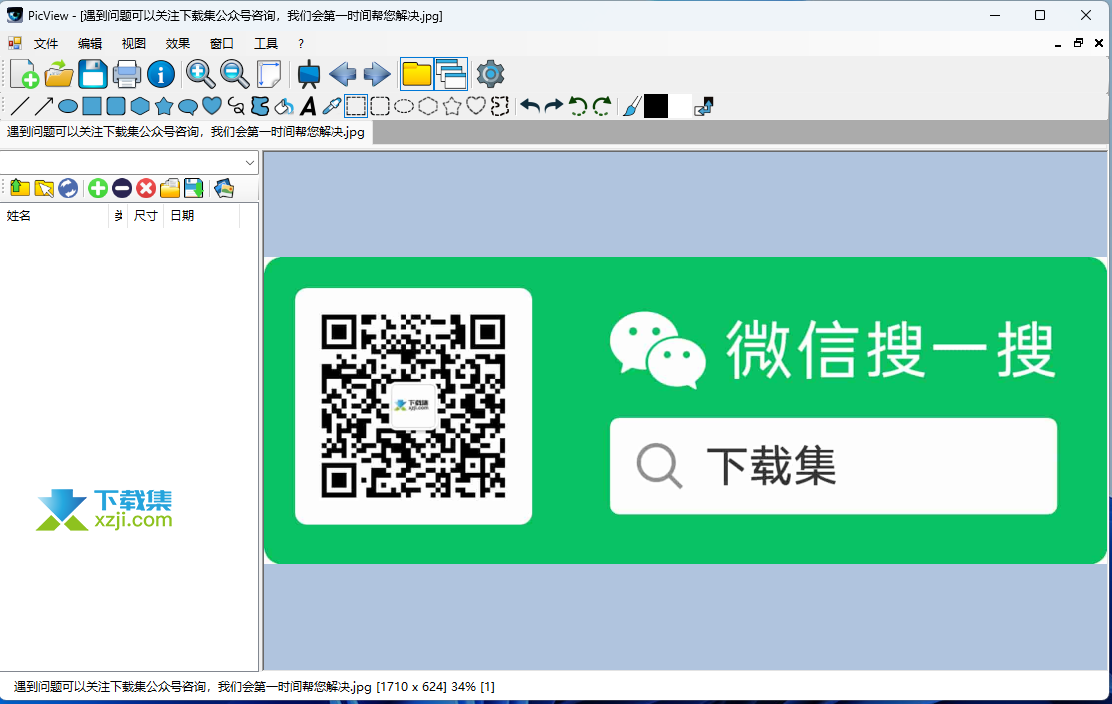1112x704 pixels.
Task: Open the 编辑 menu
Action: (x=90, y=43)
